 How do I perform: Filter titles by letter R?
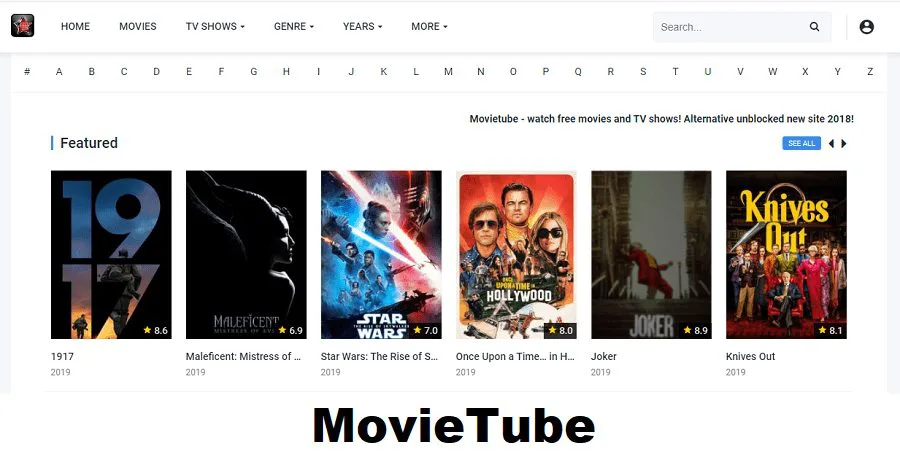pyautogui.click(x=610, y=72)
